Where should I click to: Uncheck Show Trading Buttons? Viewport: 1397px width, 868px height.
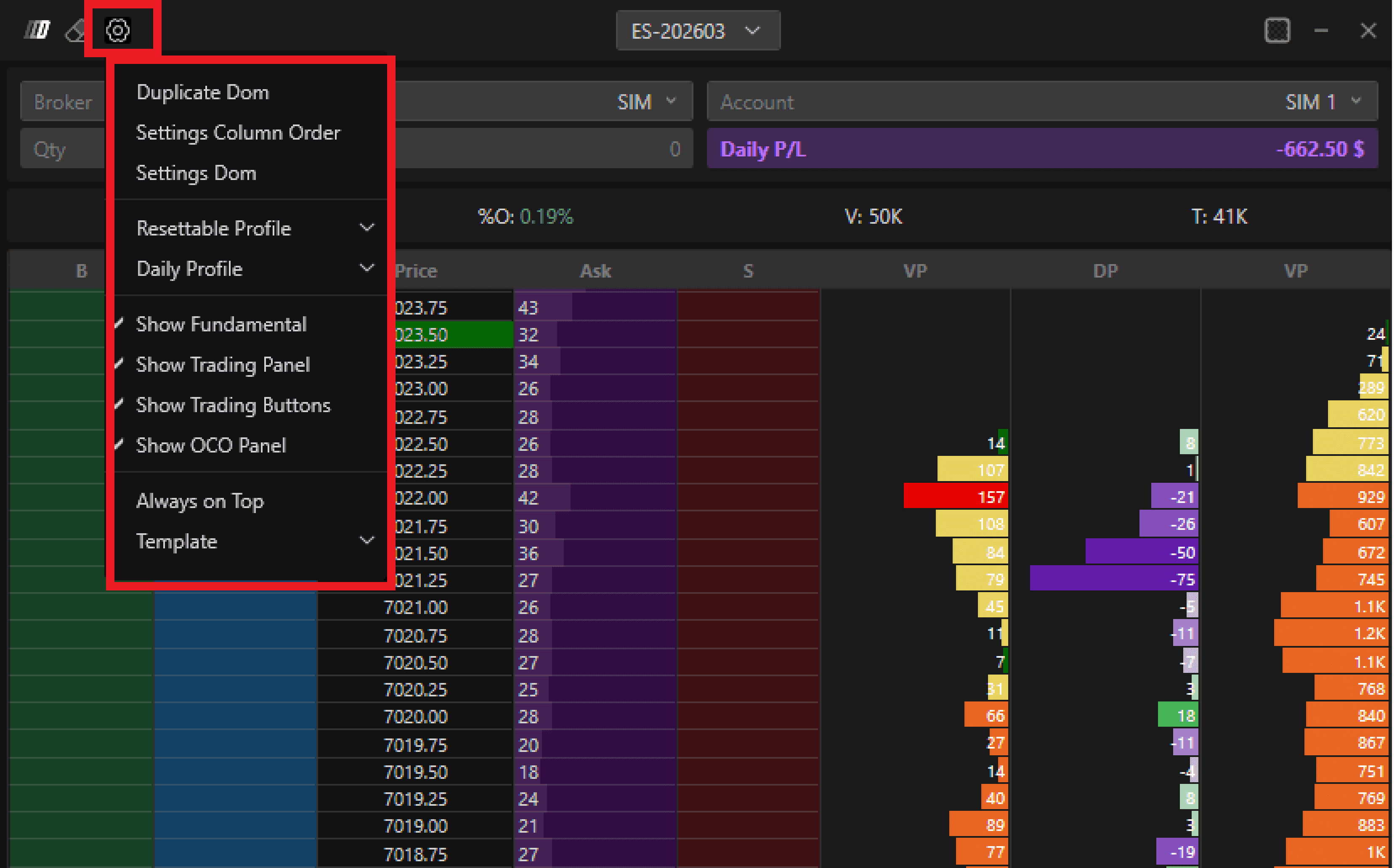(x=233, y=405)
